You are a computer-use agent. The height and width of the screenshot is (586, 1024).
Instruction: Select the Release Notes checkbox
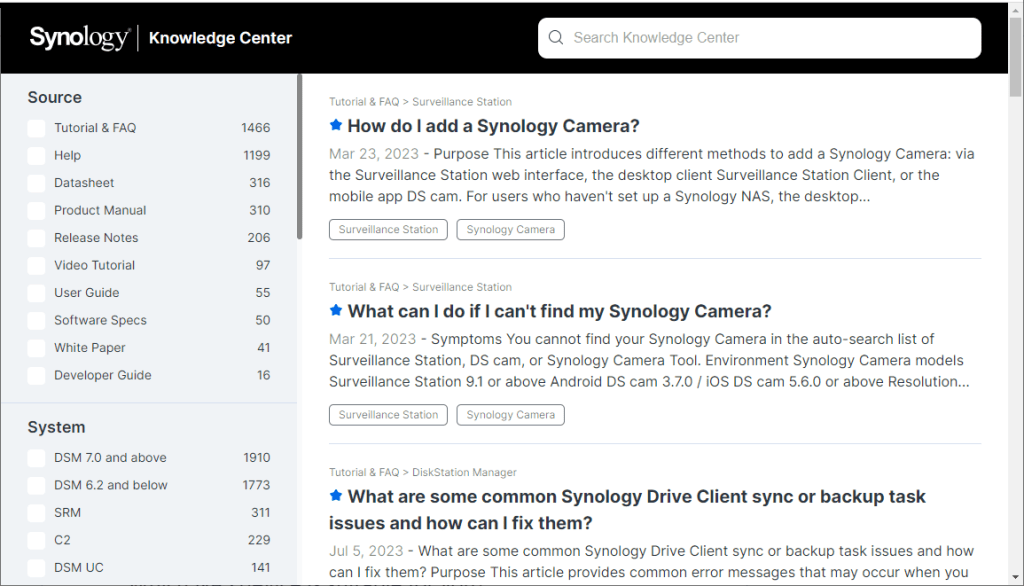click(x=37, y=238)
